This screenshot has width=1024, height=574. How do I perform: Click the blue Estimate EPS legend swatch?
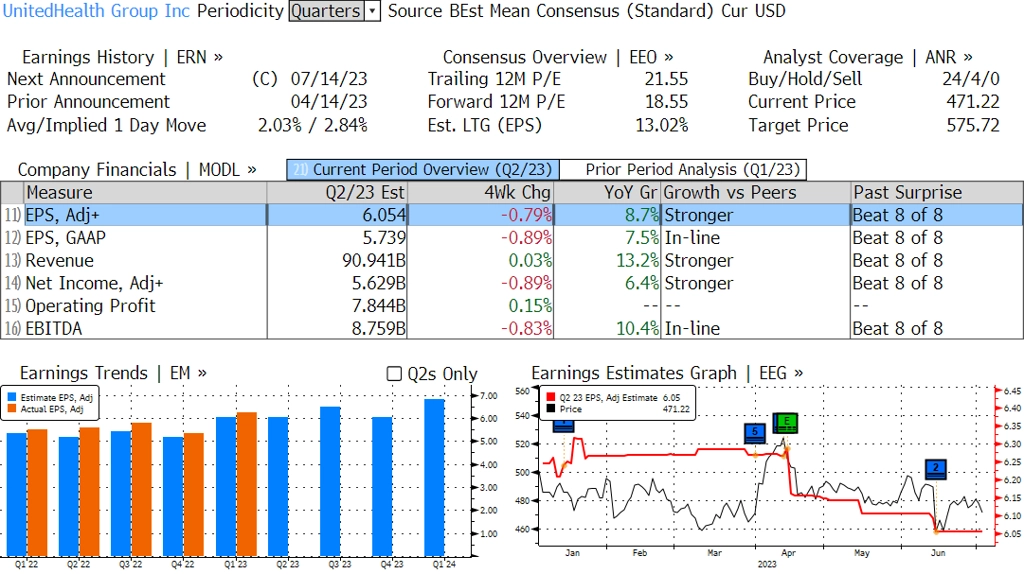12,397
